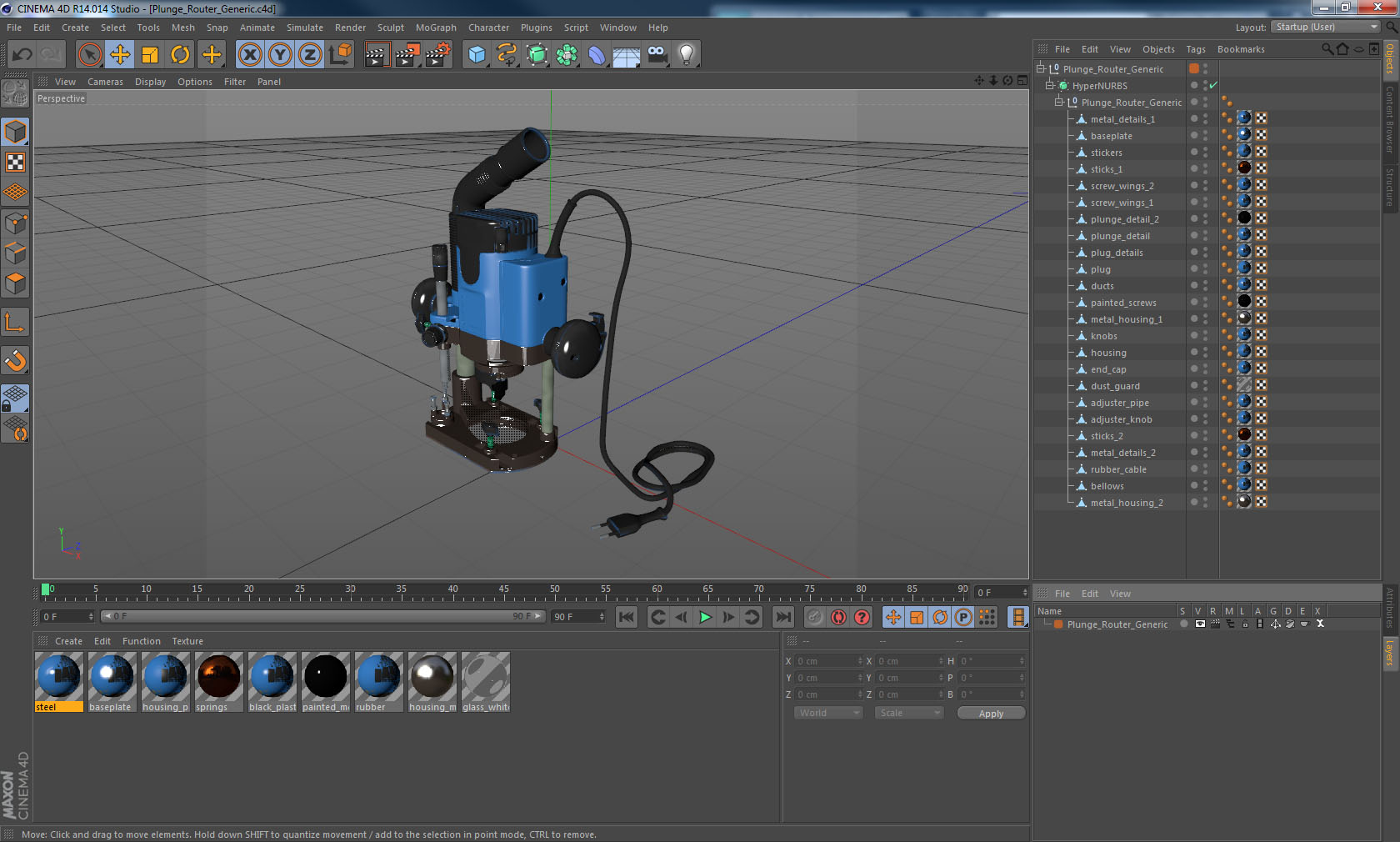Collapse nested Plunge_Router_Generic child node
The width and height of the screenshot is (1400, 842).
coord(1059,102)
